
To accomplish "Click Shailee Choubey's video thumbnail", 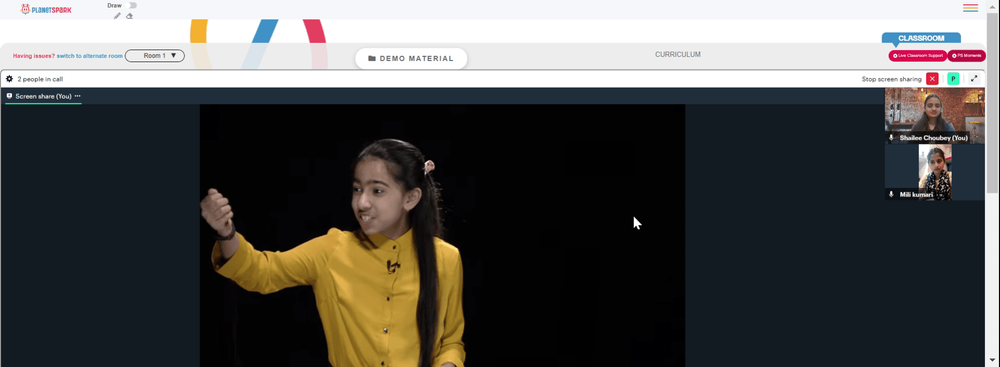I will tap(934, 116).
